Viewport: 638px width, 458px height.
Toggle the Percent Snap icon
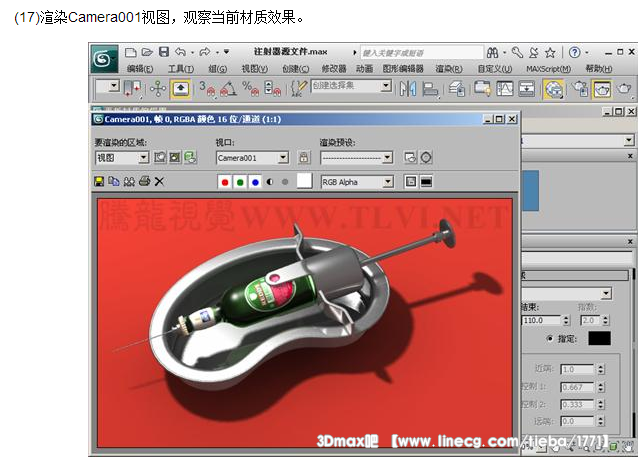[x=250, y=88]
